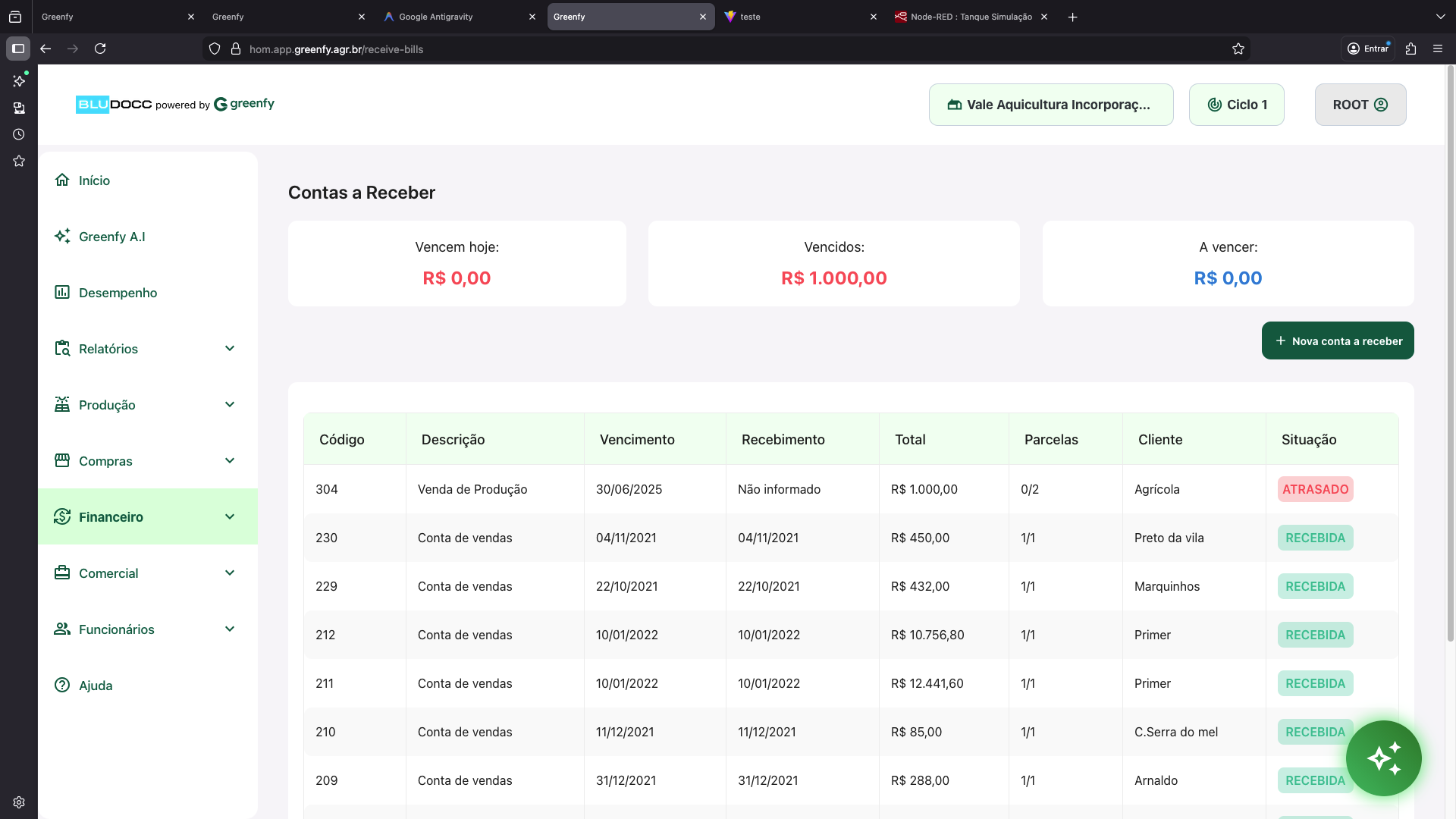
Task: Open Ajuda help question mark icon
Action: tap(62, 685)
